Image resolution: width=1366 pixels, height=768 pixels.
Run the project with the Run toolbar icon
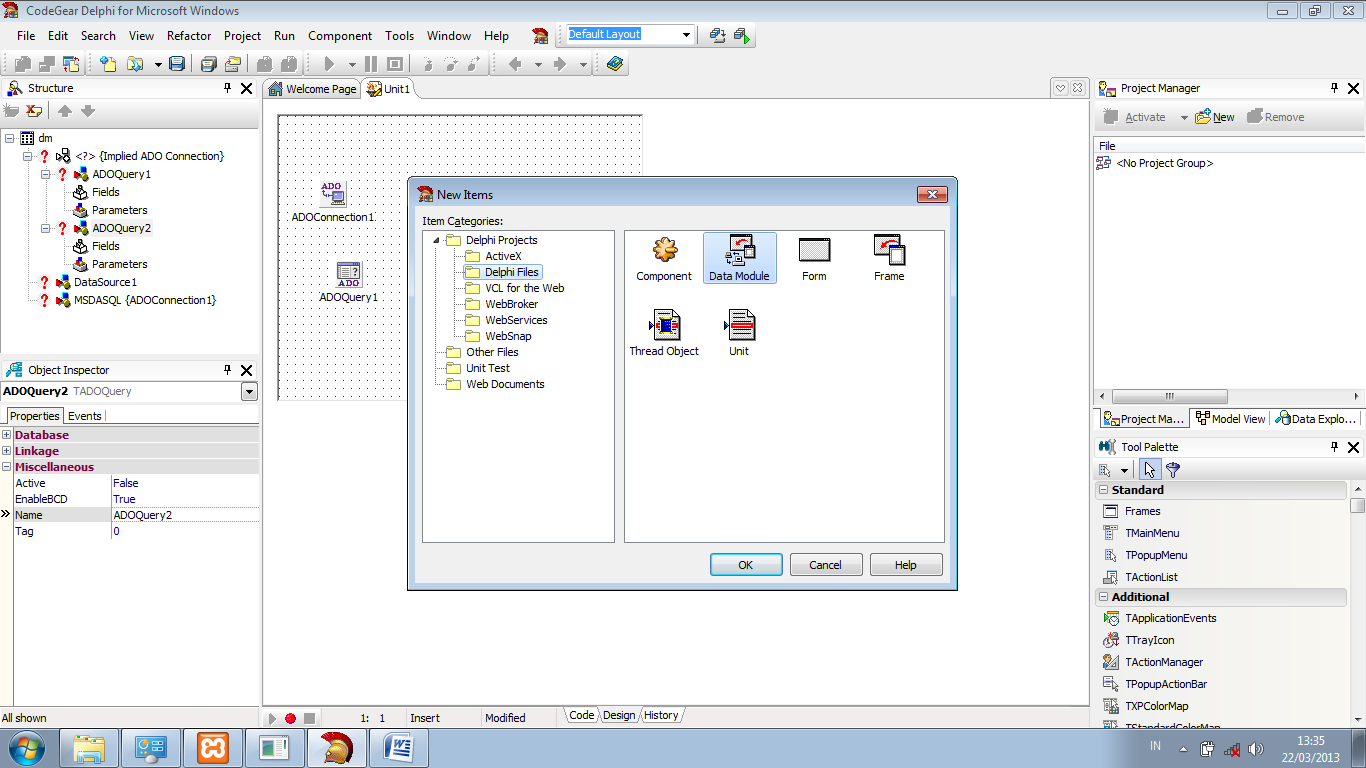[x=330, y=63]
